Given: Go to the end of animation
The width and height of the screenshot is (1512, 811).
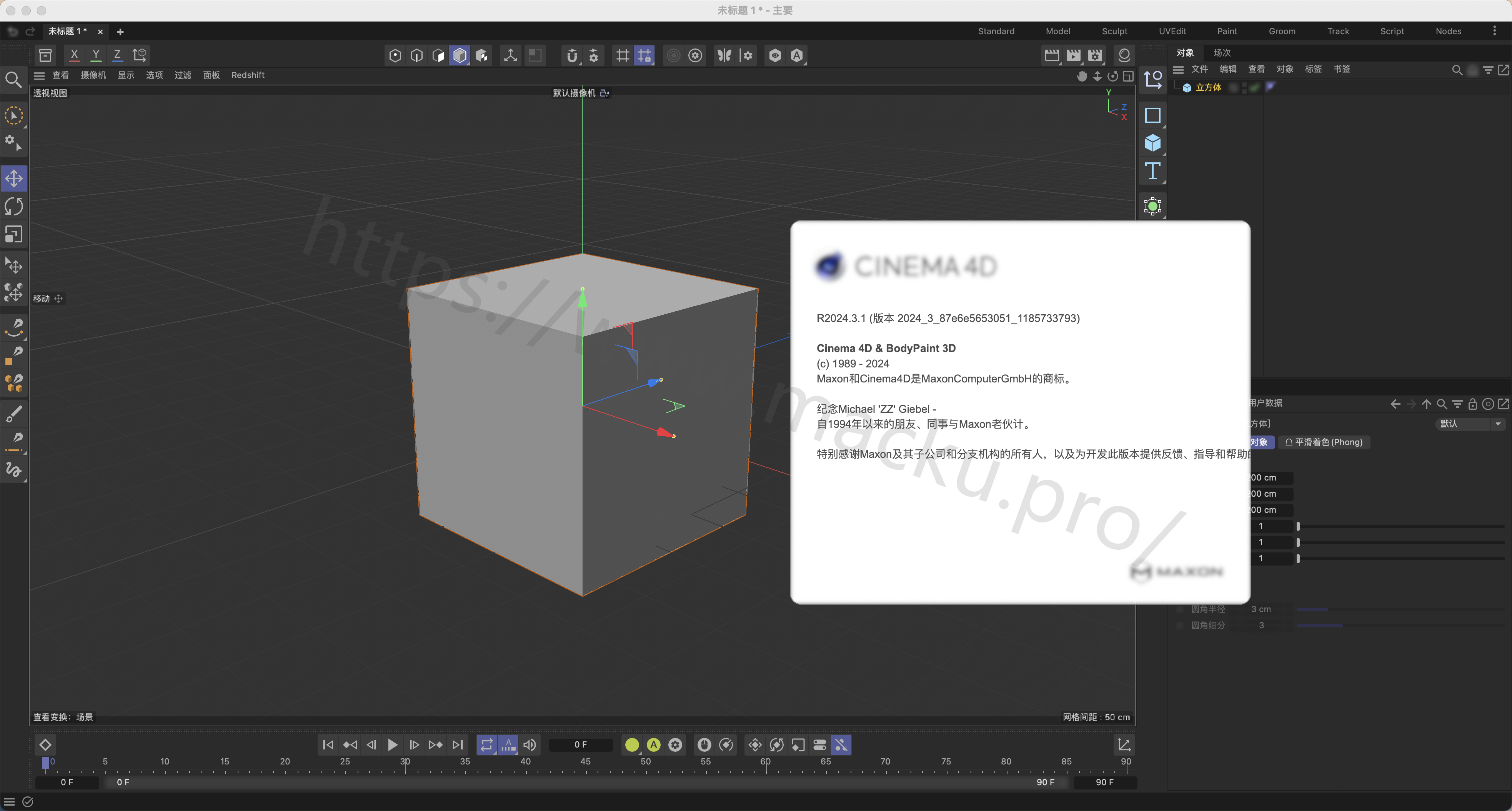Looking at the screenshot, I should click(x=458, y=745).
